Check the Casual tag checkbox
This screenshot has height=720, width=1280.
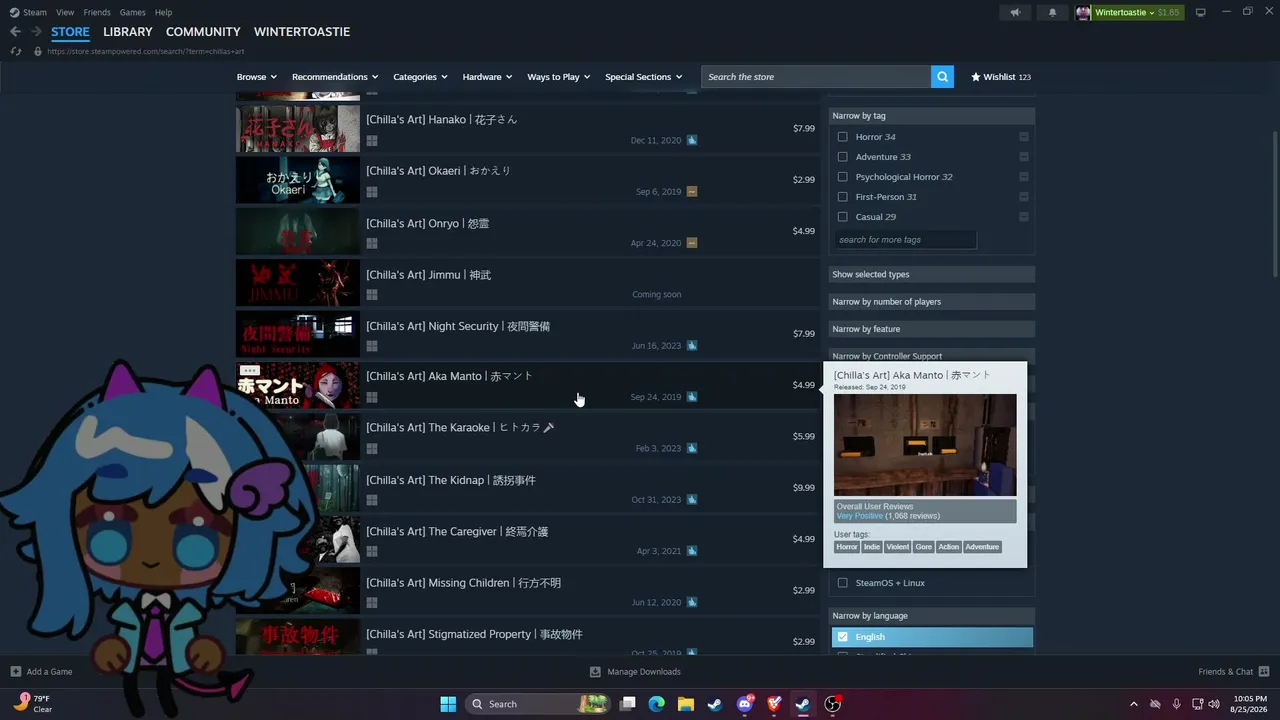coord(843,217)
